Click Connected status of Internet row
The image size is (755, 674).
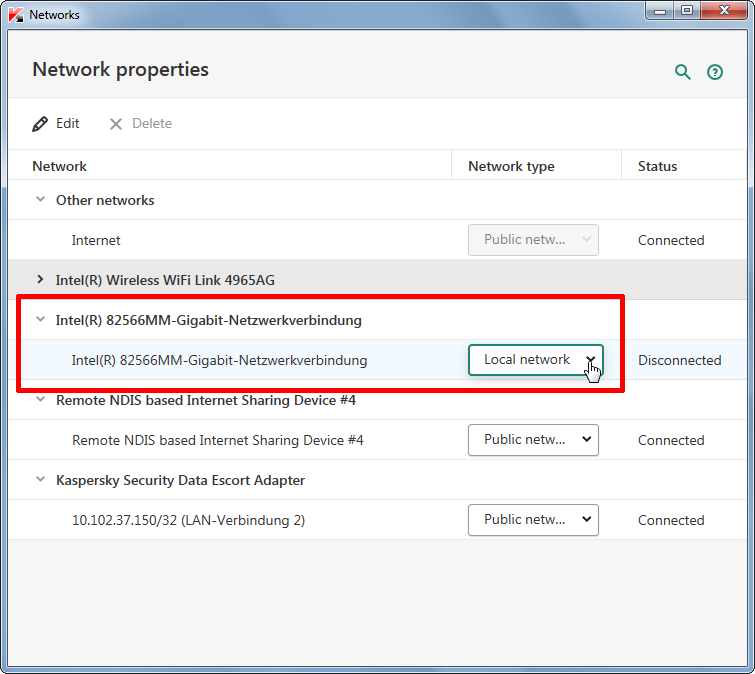pos(671,240)
